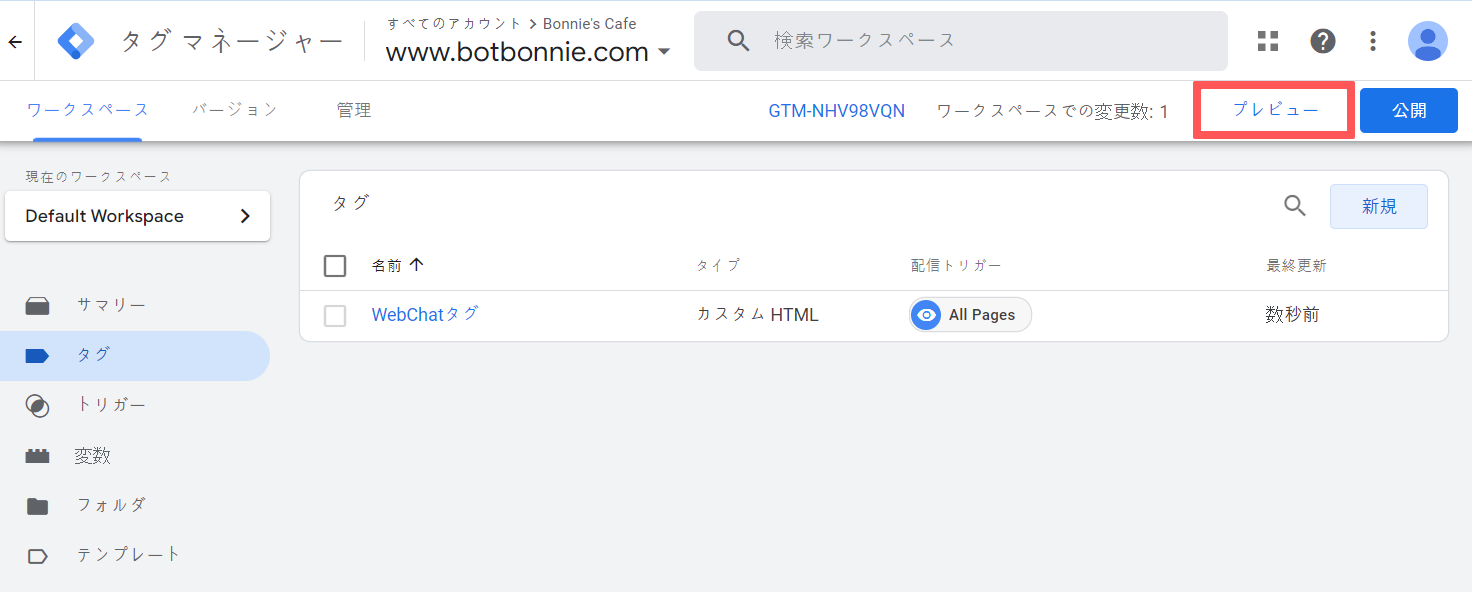Click the search icon in タグ panel

(1295, 206)
